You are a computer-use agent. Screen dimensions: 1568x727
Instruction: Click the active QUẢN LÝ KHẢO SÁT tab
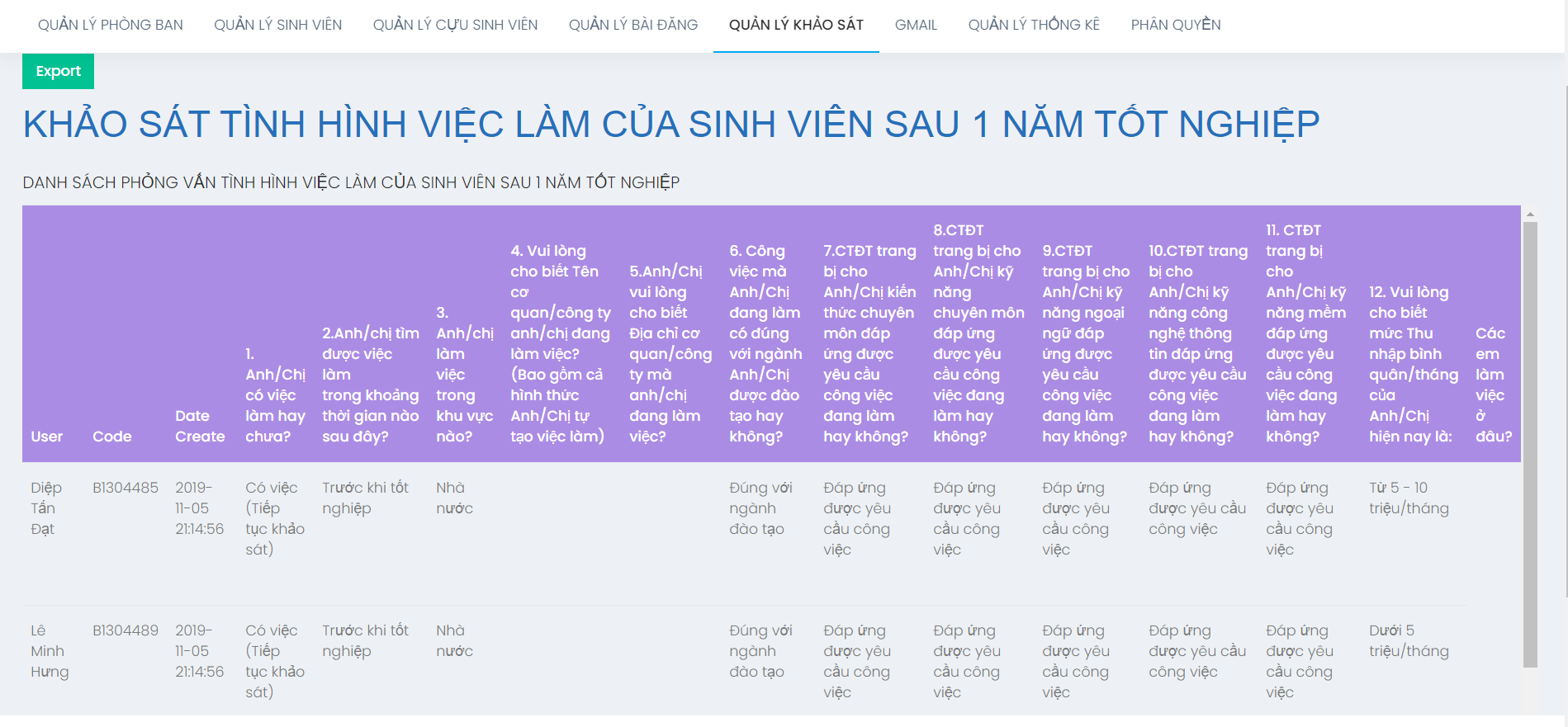point(796,25)
